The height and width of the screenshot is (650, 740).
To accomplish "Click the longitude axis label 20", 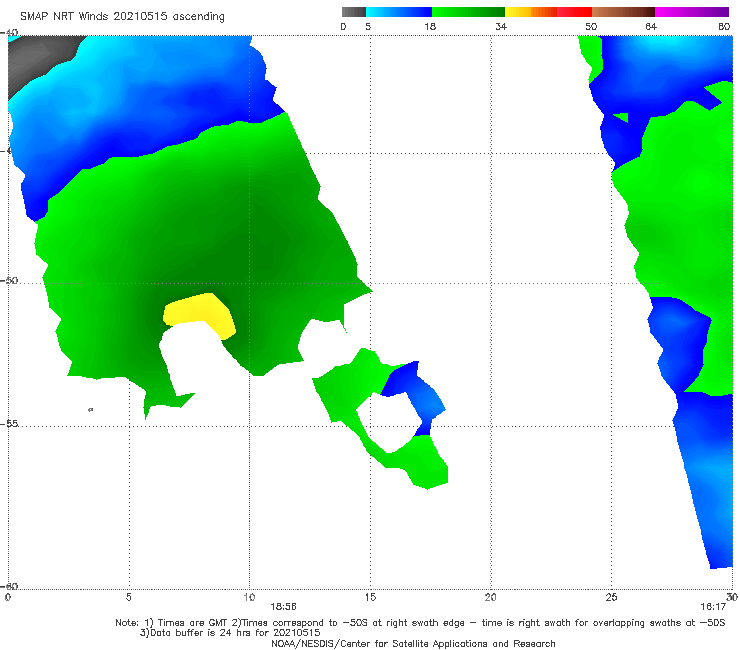I will 491,597.
